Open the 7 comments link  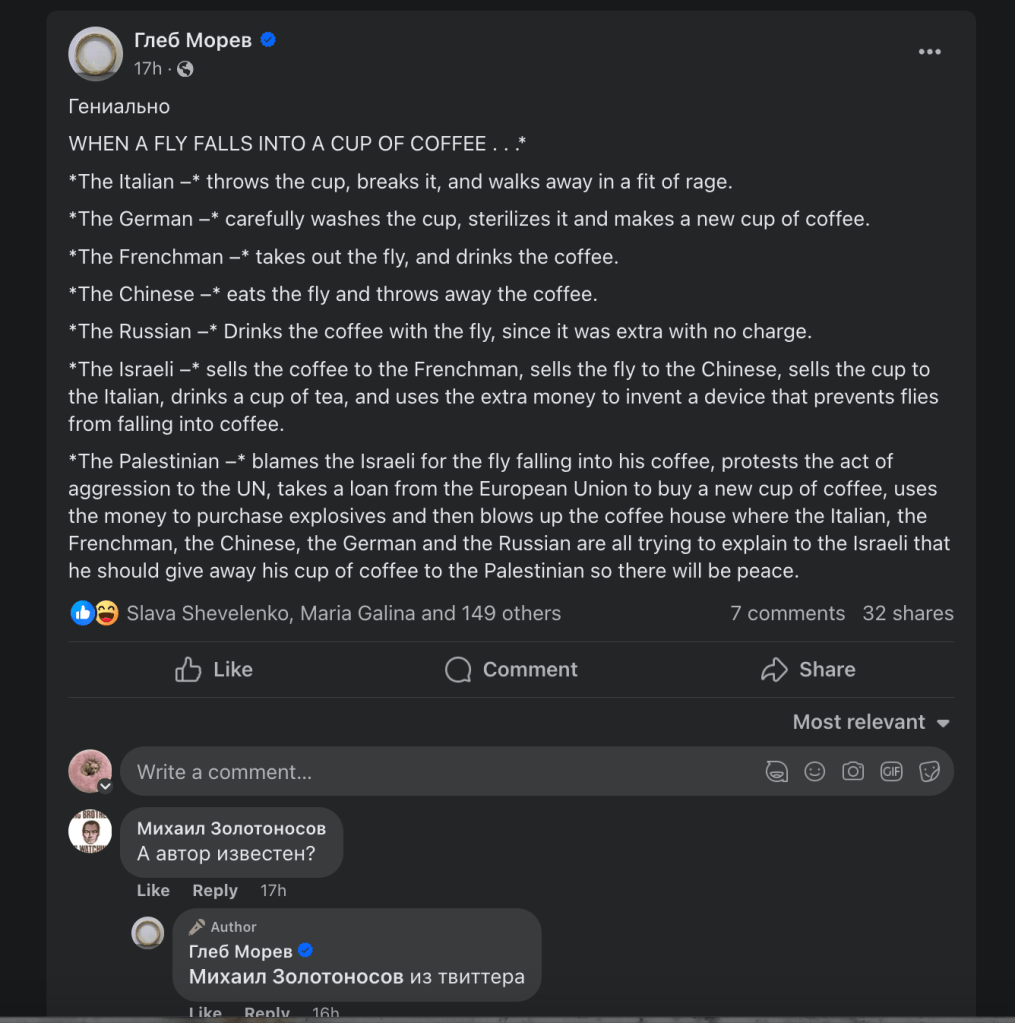tap(787, 613)
